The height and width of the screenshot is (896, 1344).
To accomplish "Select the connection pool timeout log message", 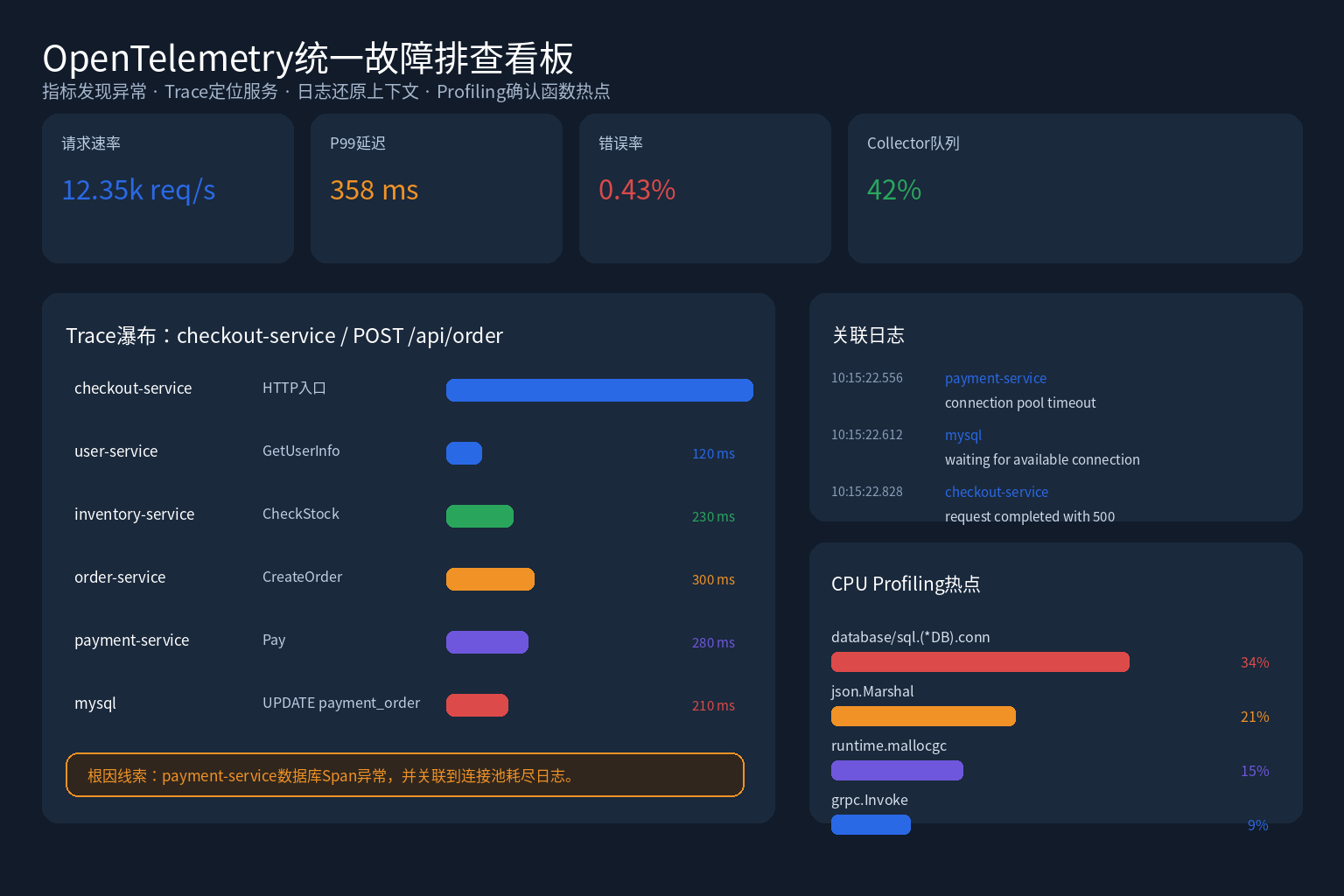I will pos(1020,402).
